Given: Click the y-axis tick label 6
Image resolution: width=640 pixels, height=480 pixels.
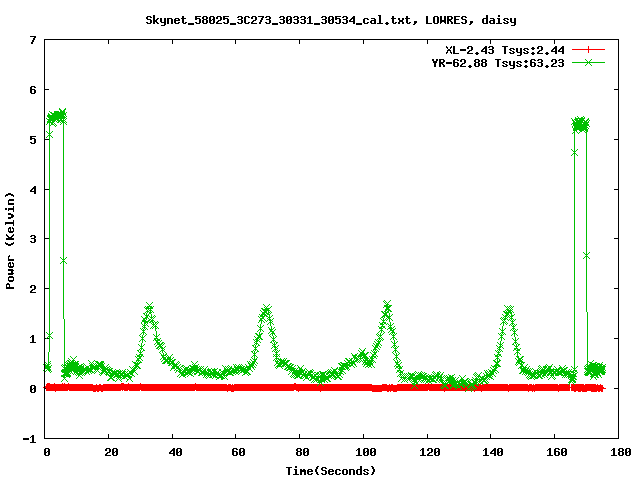Looking at the screenshot, I should [33, 90].
